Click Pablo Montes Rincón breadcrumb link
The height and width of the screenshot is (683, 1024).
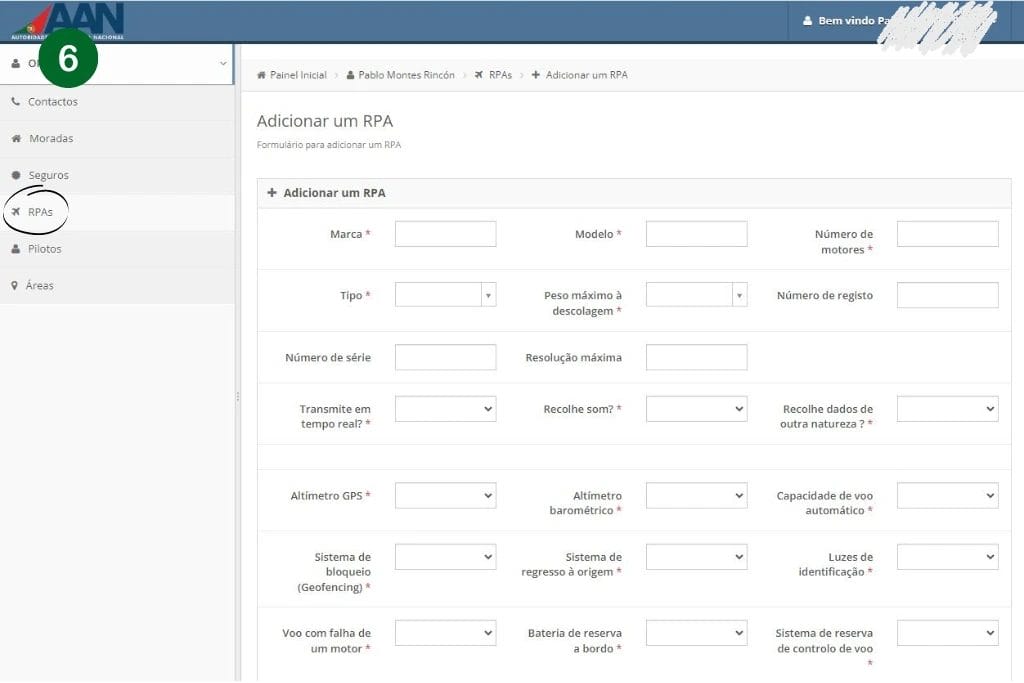click(x=406, y=75)
